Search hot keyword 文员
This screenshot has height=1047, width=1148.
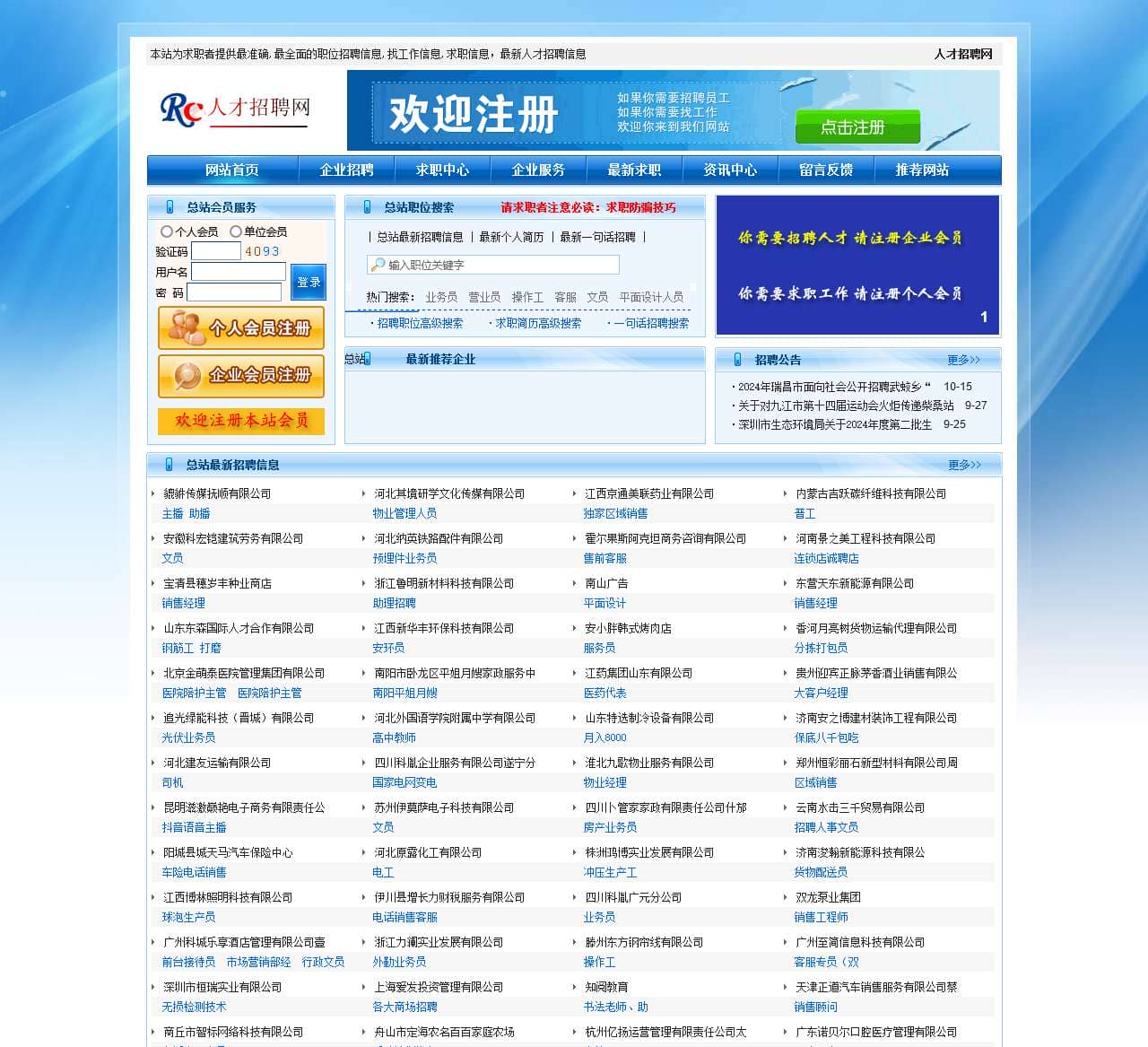pos(597,297)
